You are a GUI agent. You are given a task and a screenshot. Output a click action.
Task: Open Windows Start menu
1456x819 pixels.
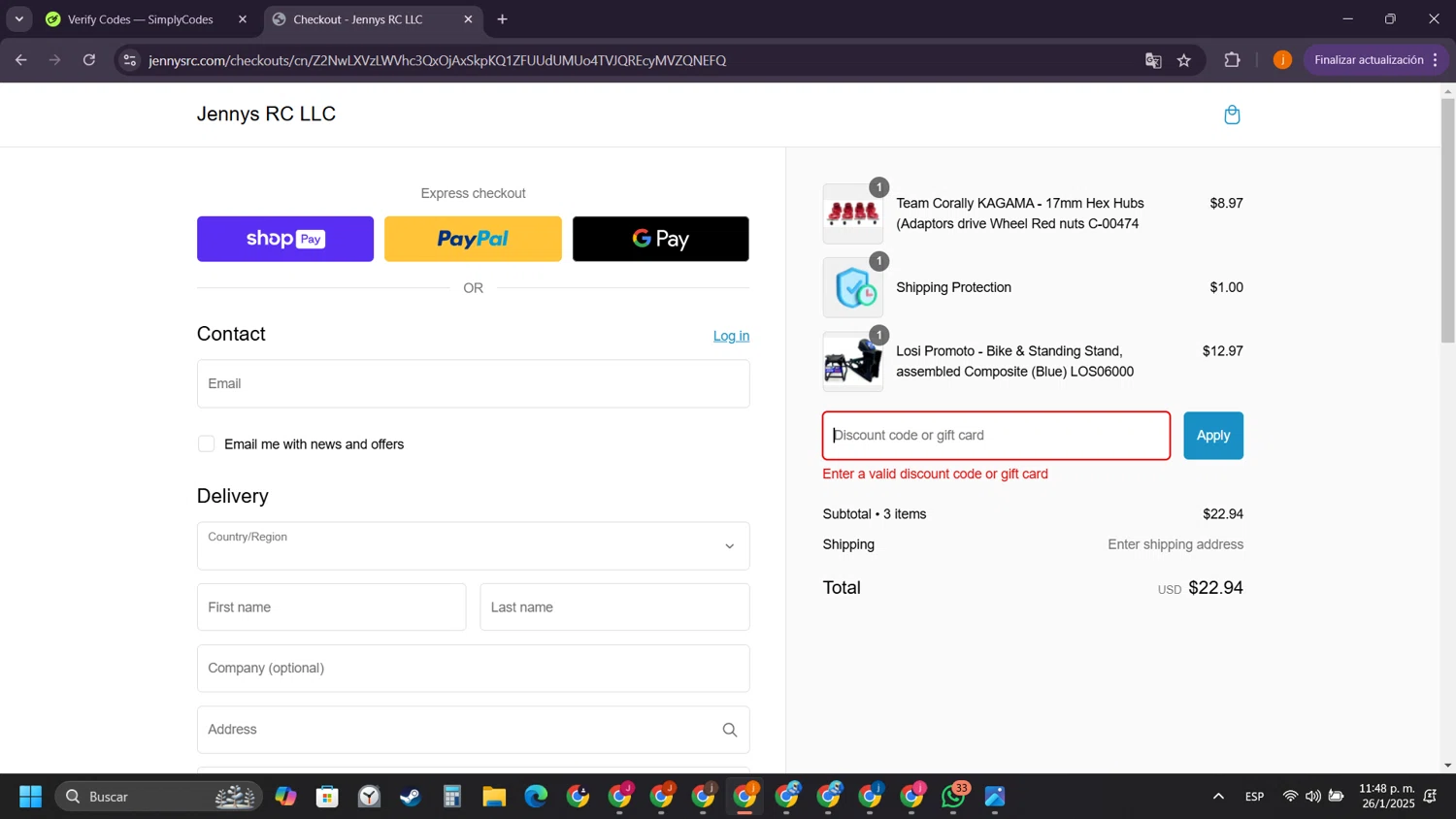(30, 797)
